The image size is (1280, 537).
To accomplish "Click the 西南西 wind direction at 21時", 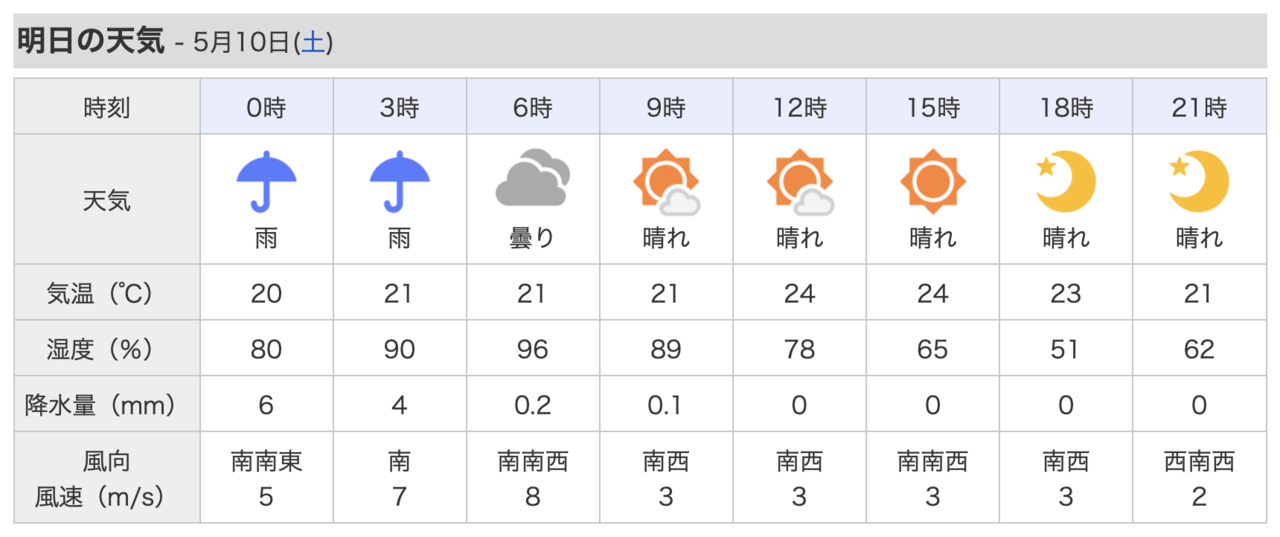I will (x=1199, y=461).
